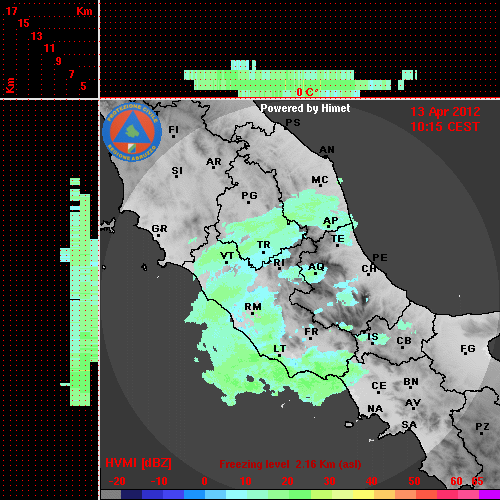Click the '10' dBZ scale value
The image size is (500, 500).
click(x=246, y=481)
